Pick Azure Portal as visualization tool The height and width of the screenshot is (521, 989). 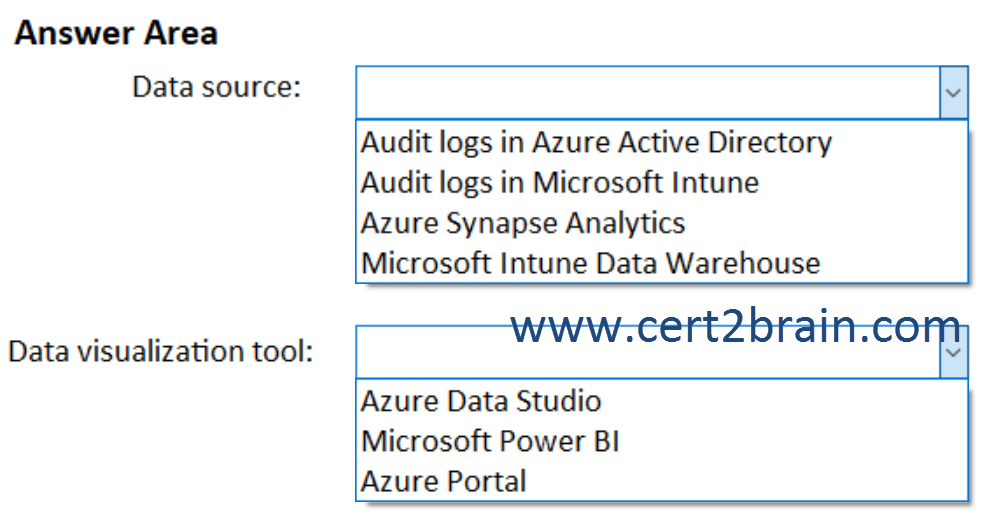click(443, 481)
